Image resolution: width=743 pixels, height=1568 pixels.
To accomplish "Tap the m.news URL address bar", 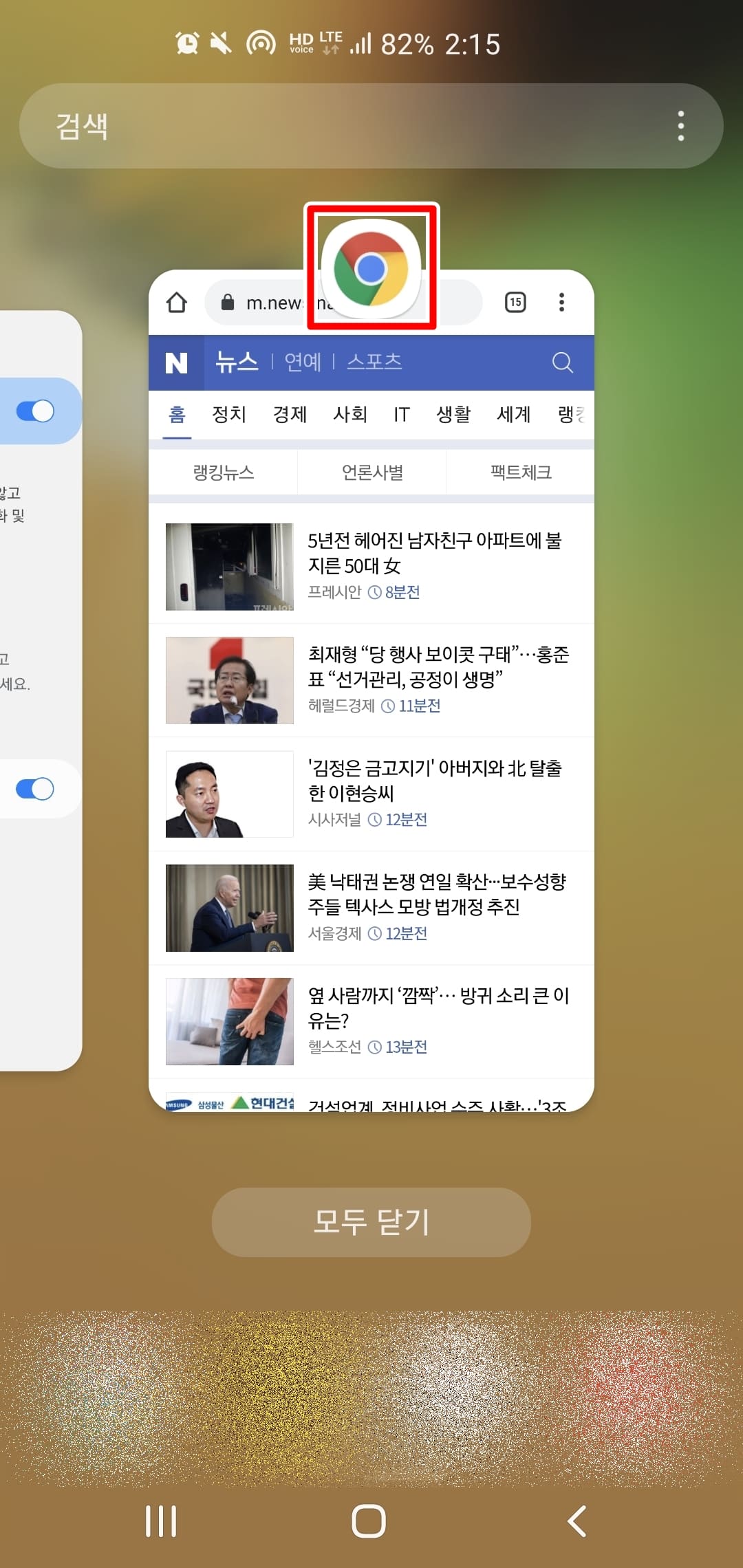I will pos(343,302).
